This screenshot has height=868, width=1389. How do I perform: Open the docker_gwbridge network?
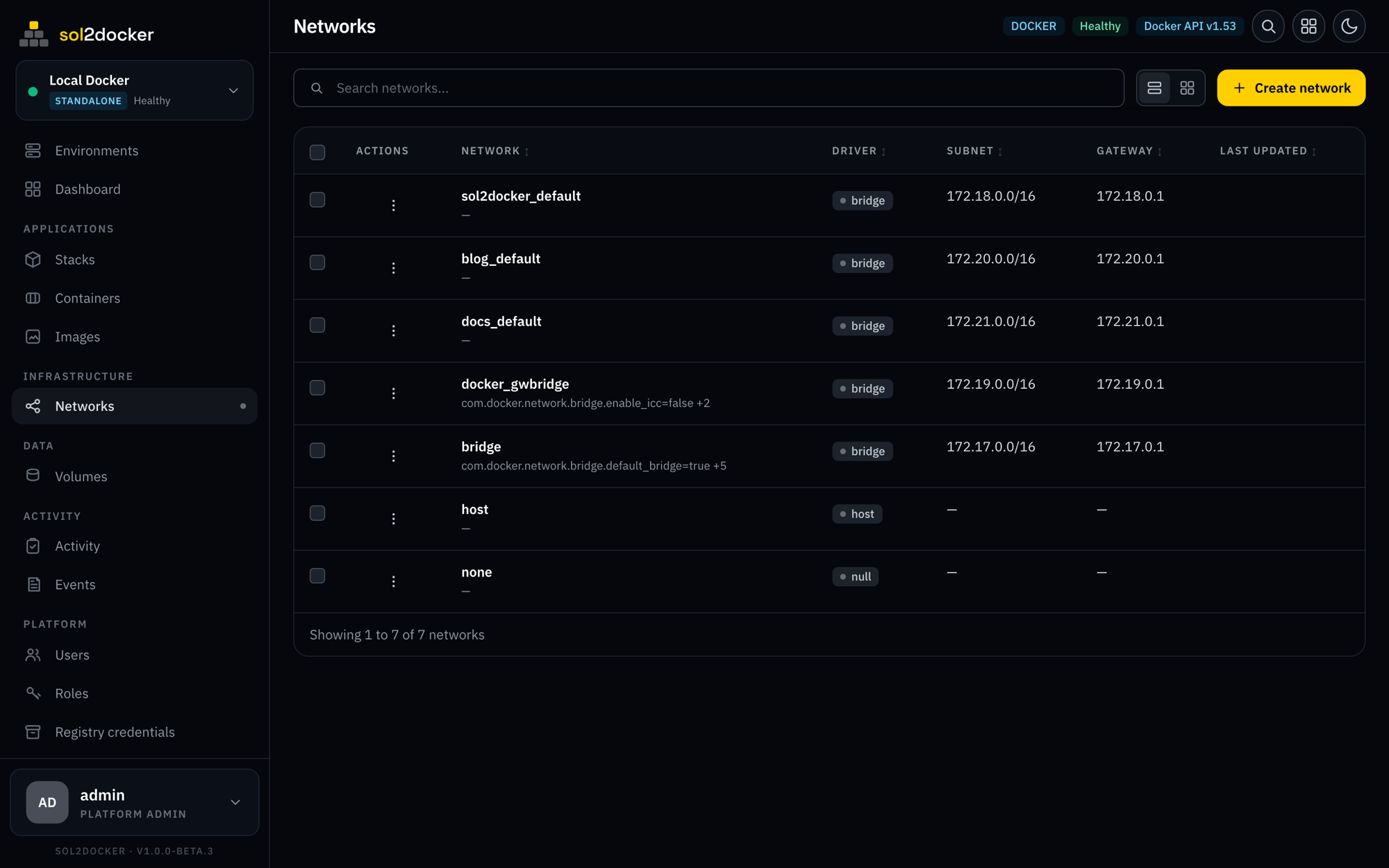coord(515,385)
